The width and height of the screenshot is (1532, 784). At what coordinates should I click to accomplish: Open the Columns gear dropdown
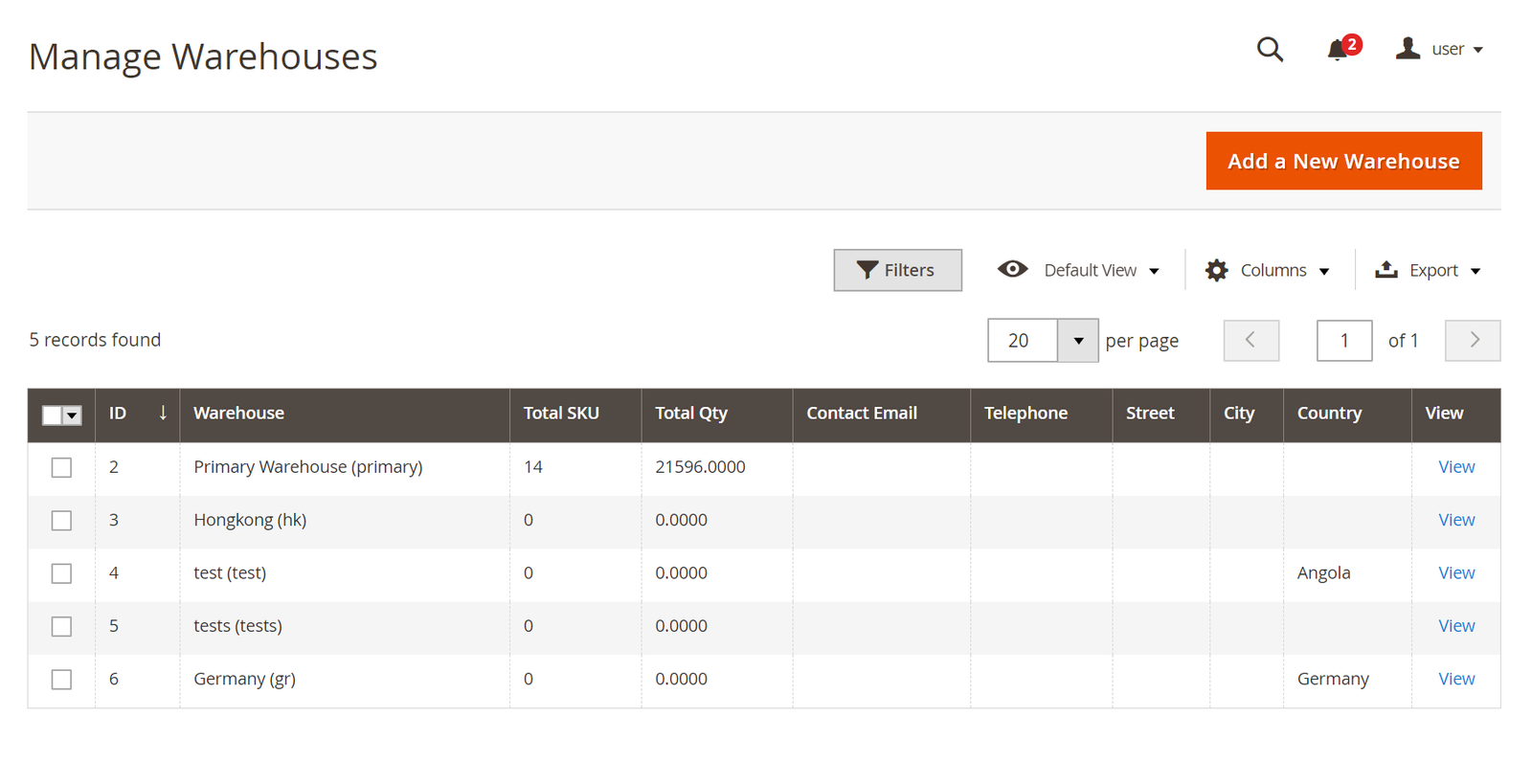(x=1268, y=270)
